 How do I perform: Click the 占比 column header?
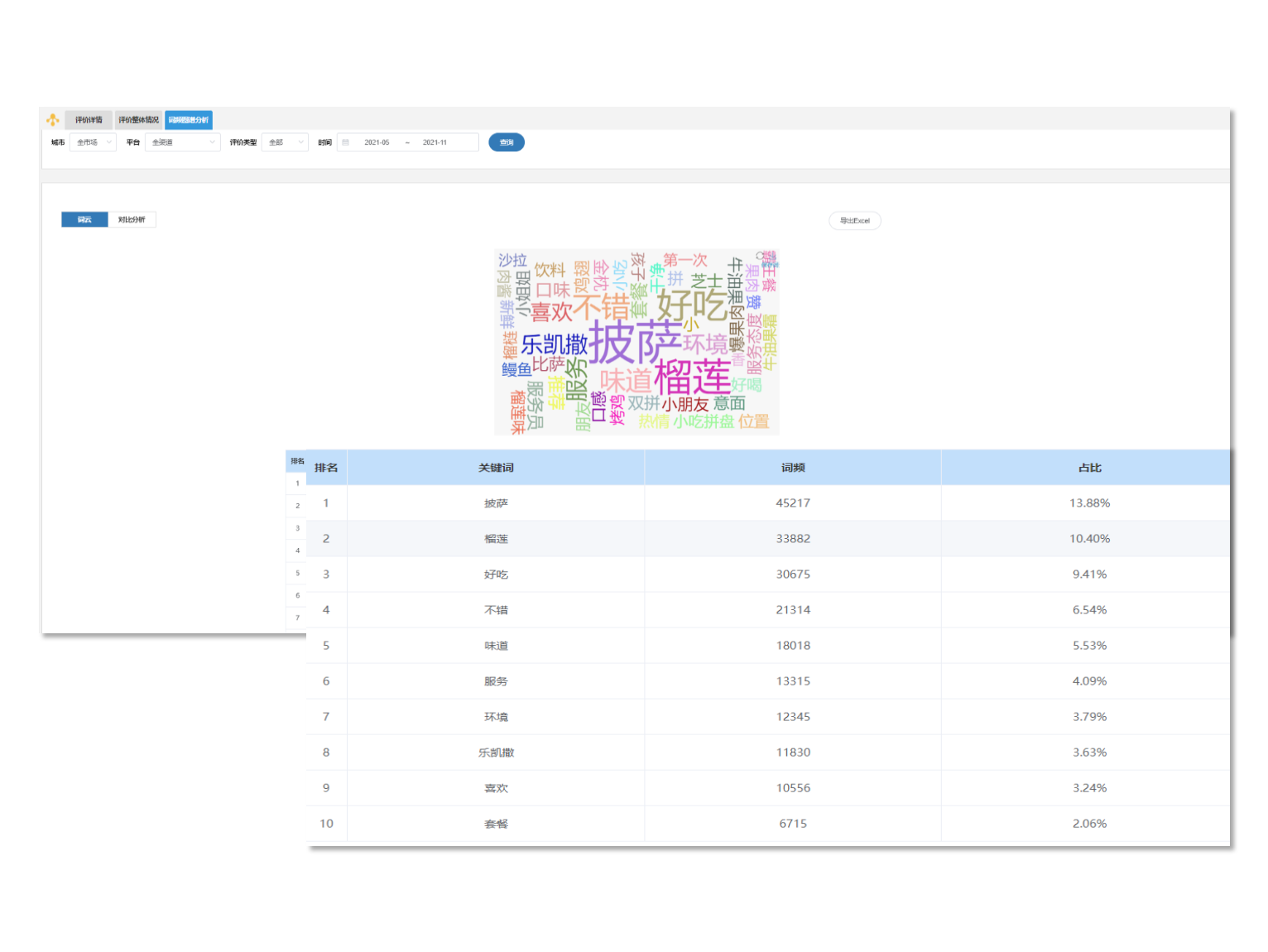click(x=1089, y=468)
